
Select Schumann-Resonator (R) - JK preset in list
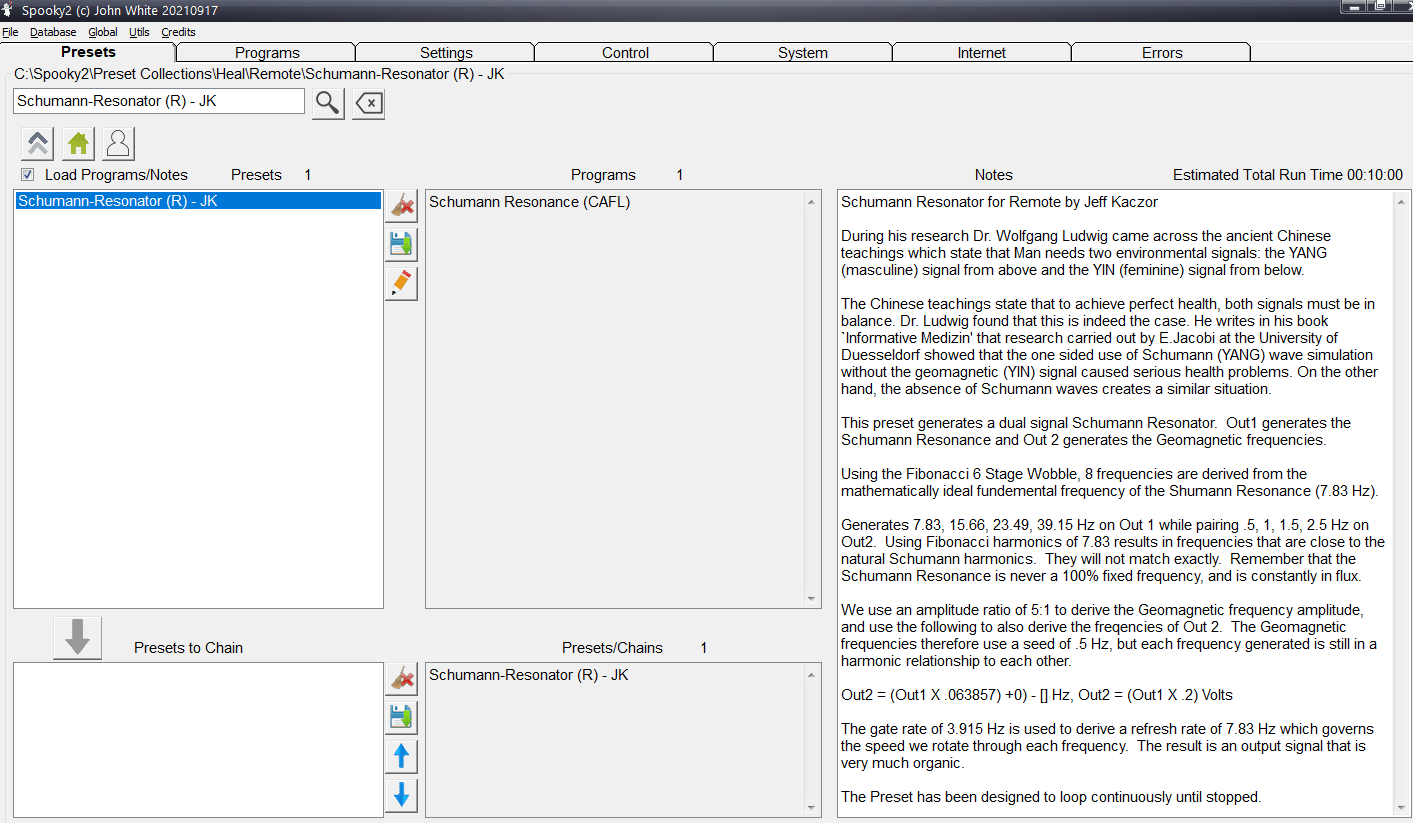198,201
